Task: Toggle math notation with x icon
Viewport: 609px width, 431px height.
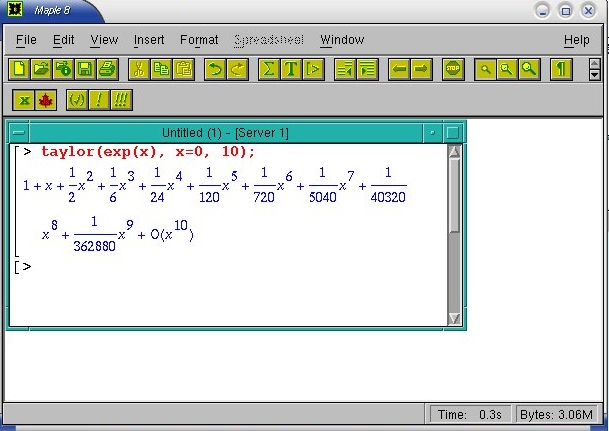Action: pyautogui.click(x=23, y=100)
